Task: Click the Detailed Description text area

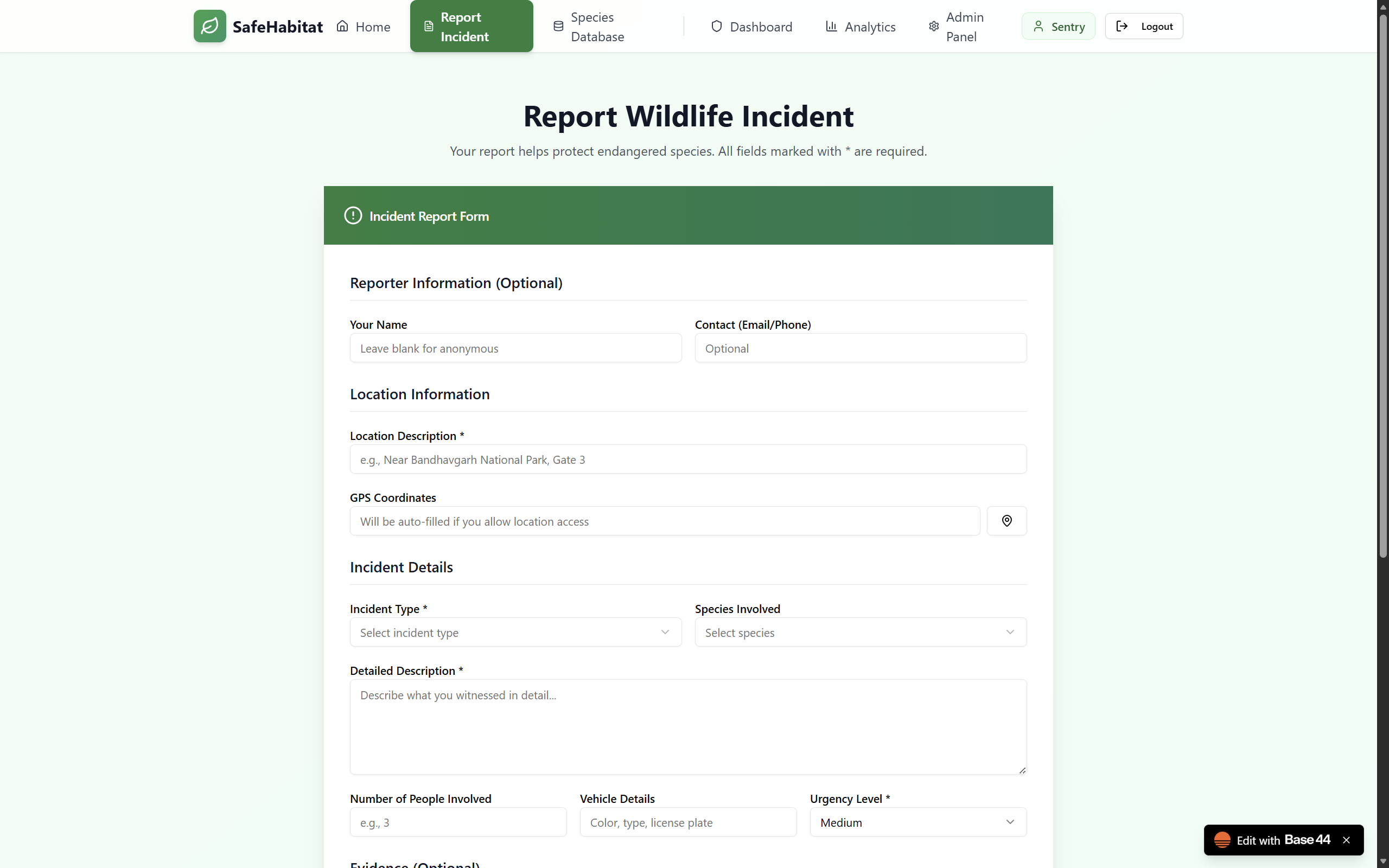Action: (x=687, y=727)
